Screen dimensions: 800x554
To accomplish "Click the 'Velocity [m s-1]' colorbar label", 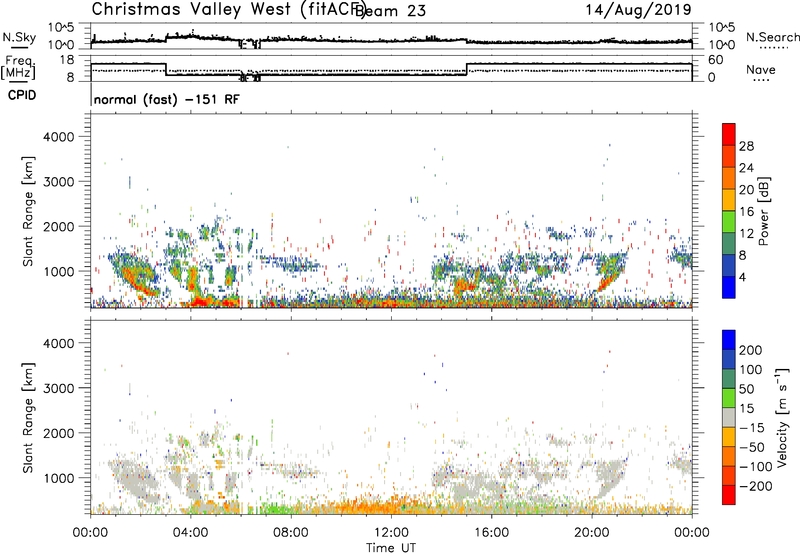I will [782, 417].
